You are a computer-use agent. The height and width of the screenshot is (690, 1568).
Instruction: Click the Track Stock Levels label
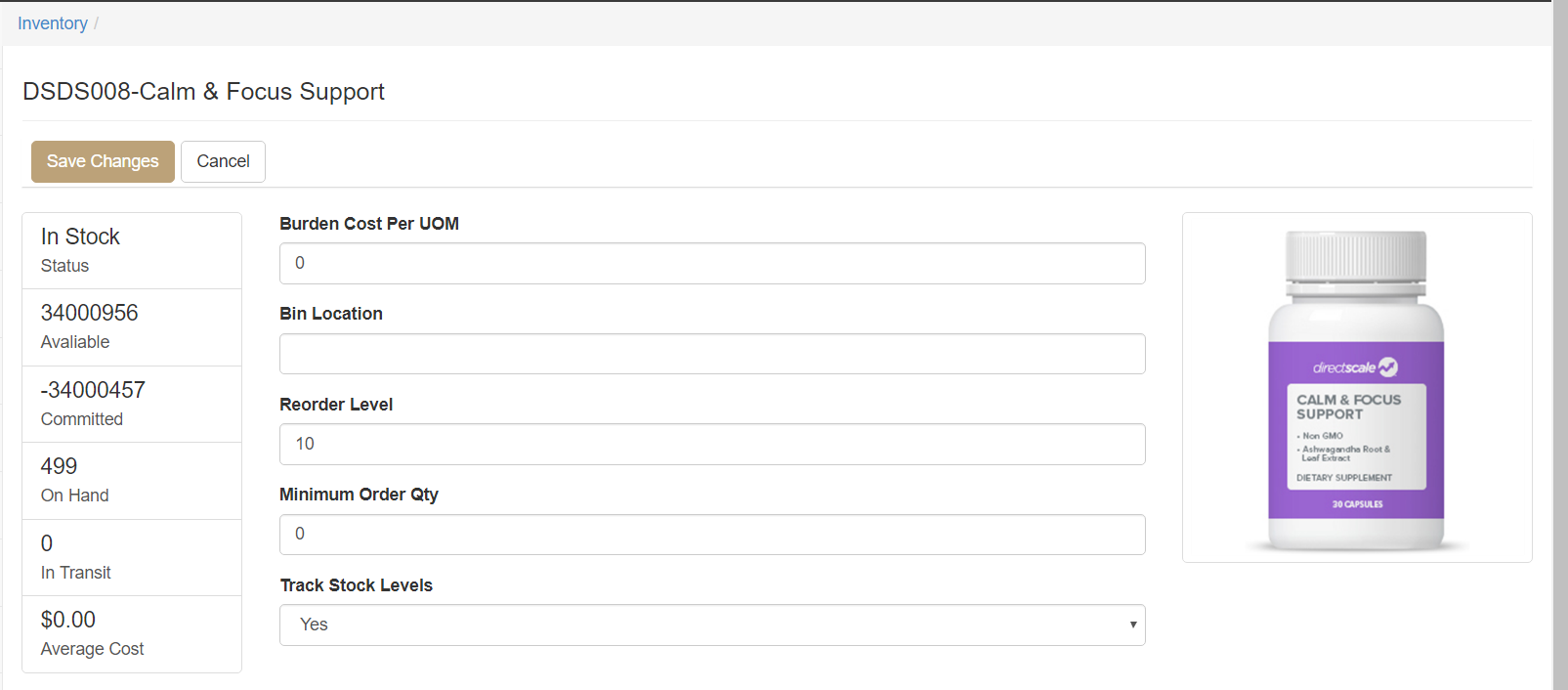pos(356,585)
